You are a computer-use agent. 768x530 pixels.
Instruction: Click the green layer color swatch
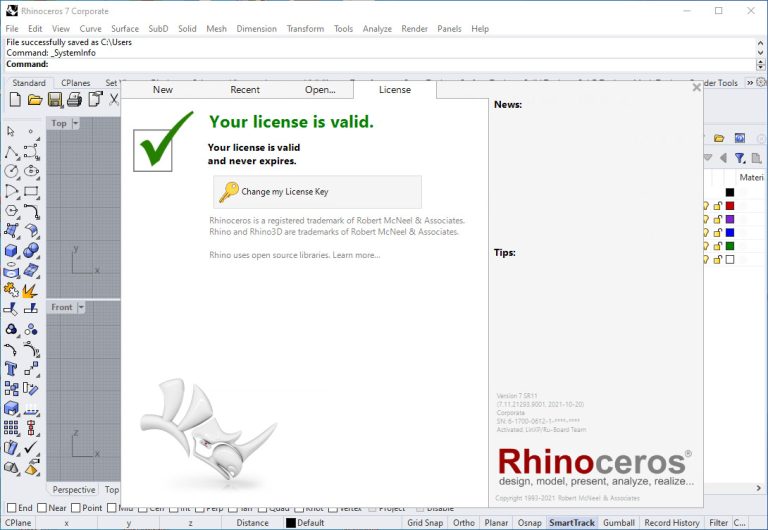[730, 246]
